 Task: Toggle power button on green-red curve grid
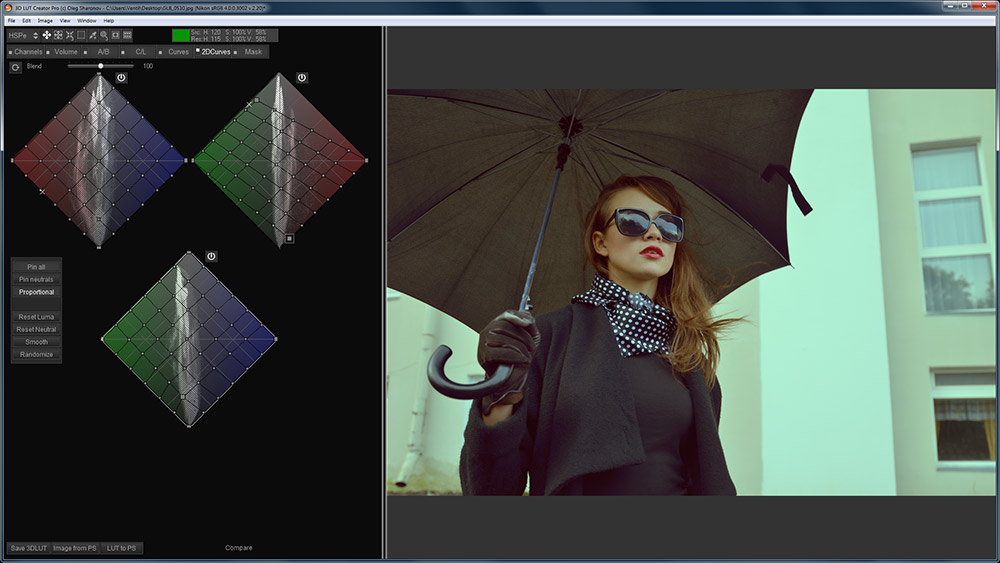[302, 77]
